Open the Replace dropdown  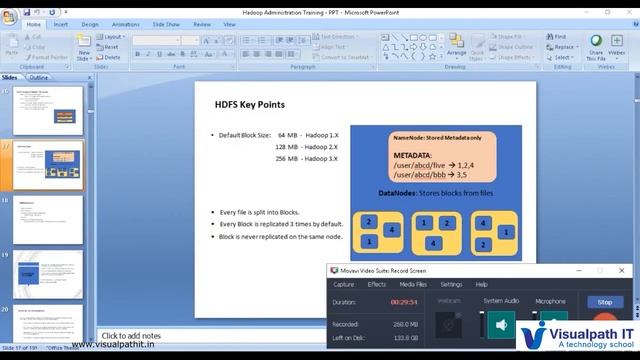point(562,47)
